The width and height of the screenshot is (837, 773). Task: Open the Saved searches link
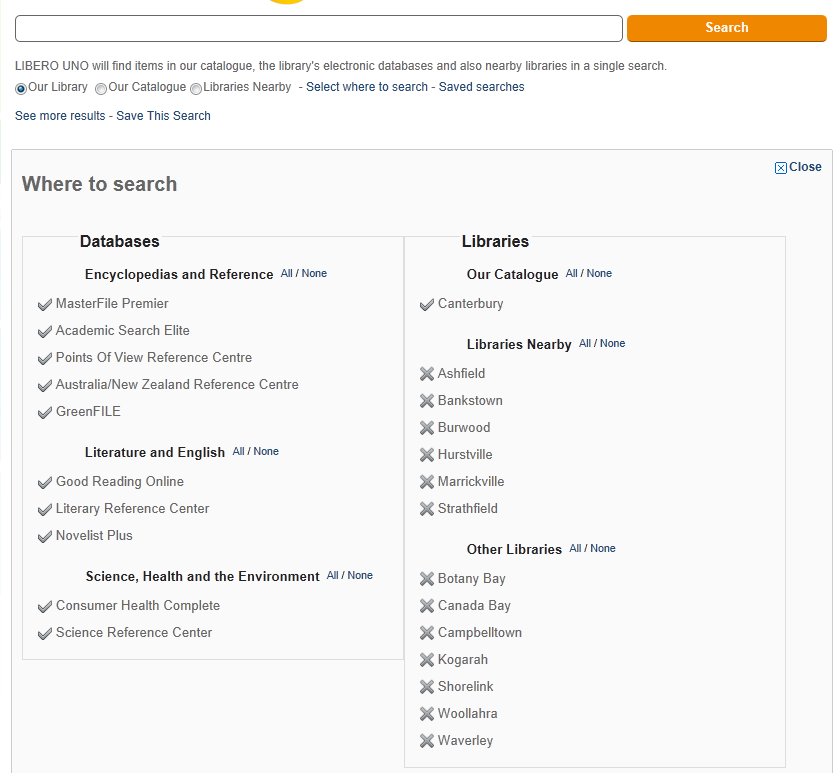click(481, 87)
